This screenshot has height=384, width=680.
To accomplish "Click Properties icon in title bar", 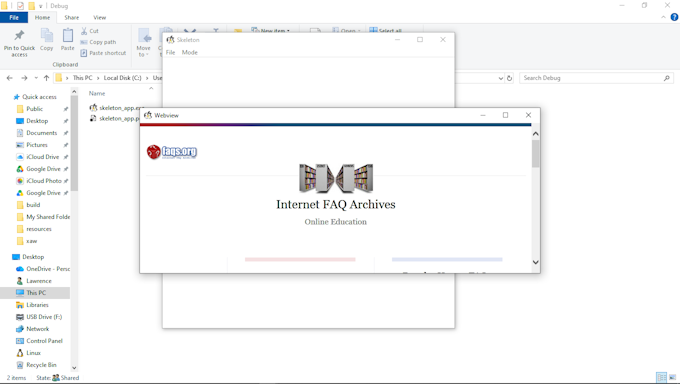I will [x=20, y=6].
